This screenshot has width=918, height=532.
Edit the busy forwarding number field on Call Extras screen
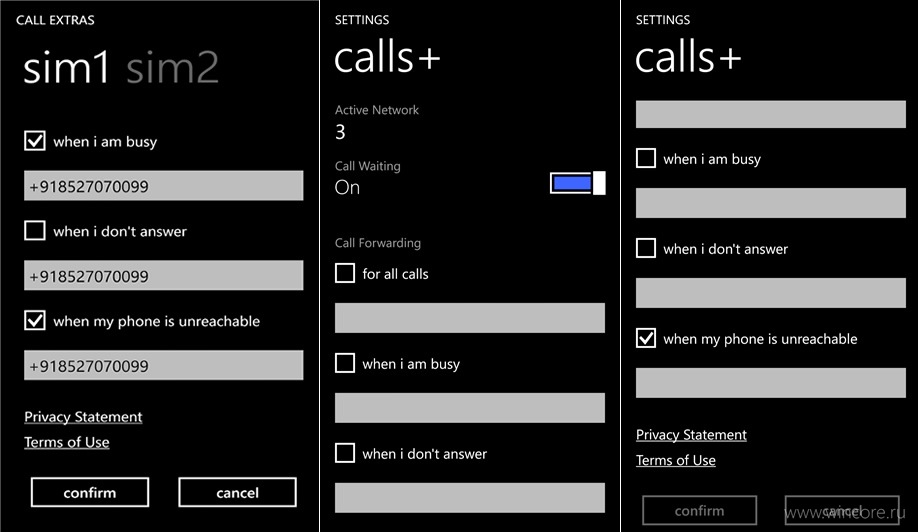pyautogui.click(x=163, y=186)
